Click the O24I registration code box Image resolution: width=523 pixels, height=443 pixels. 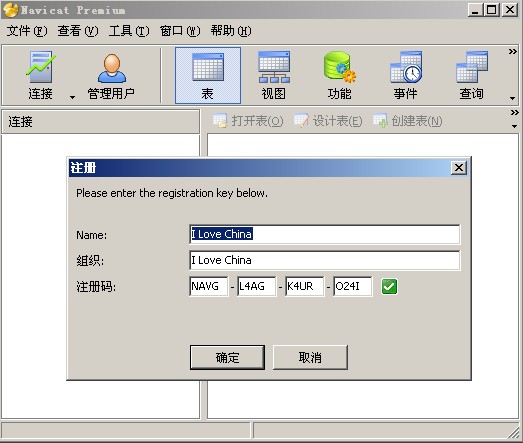(353, 286)
